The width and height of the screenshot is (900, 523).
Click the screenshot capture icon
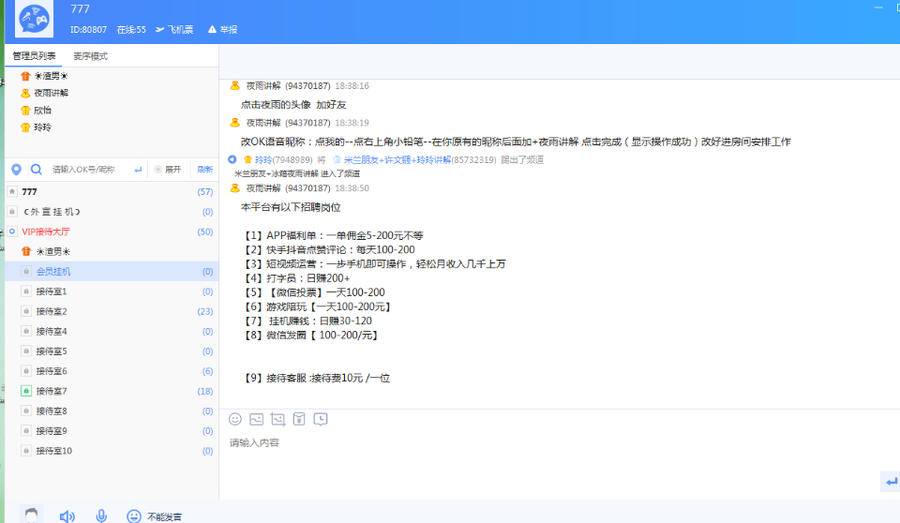point(277,419)
